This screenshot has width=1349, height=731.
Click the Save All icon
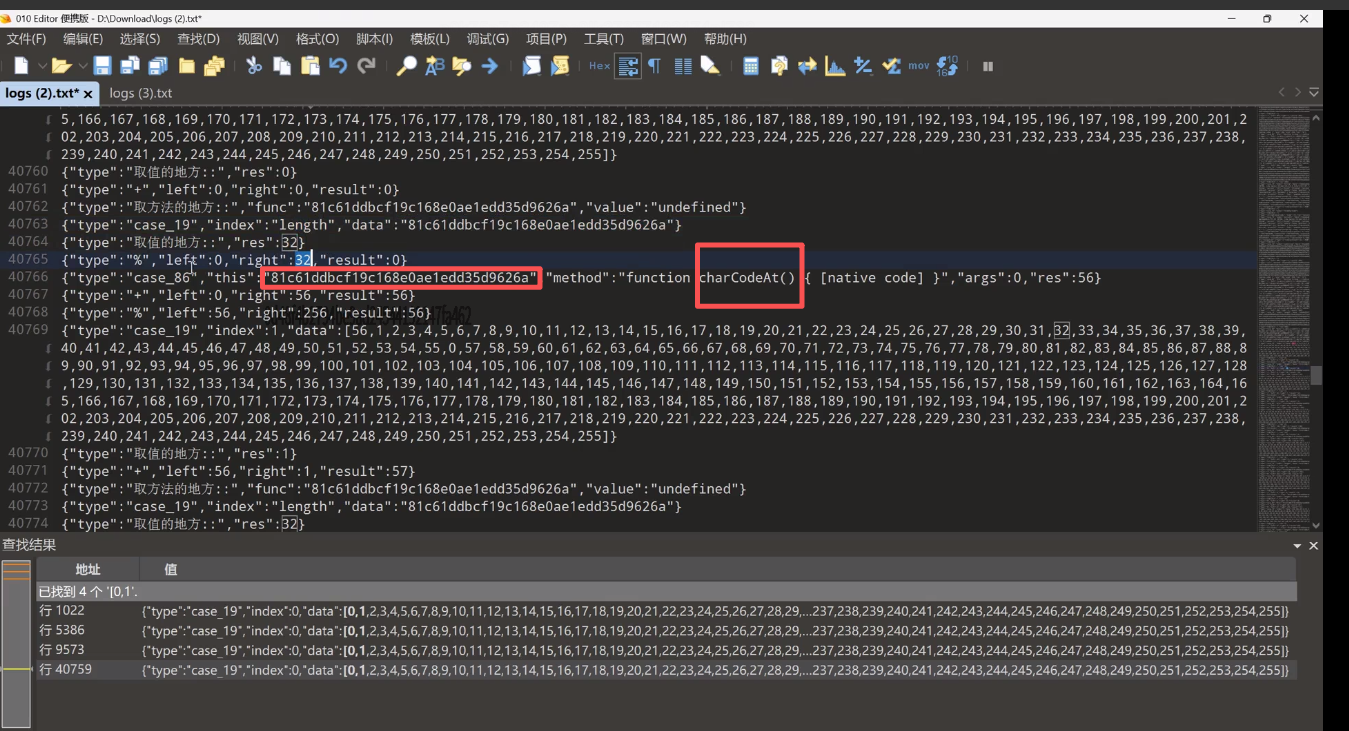click(158, 66)
